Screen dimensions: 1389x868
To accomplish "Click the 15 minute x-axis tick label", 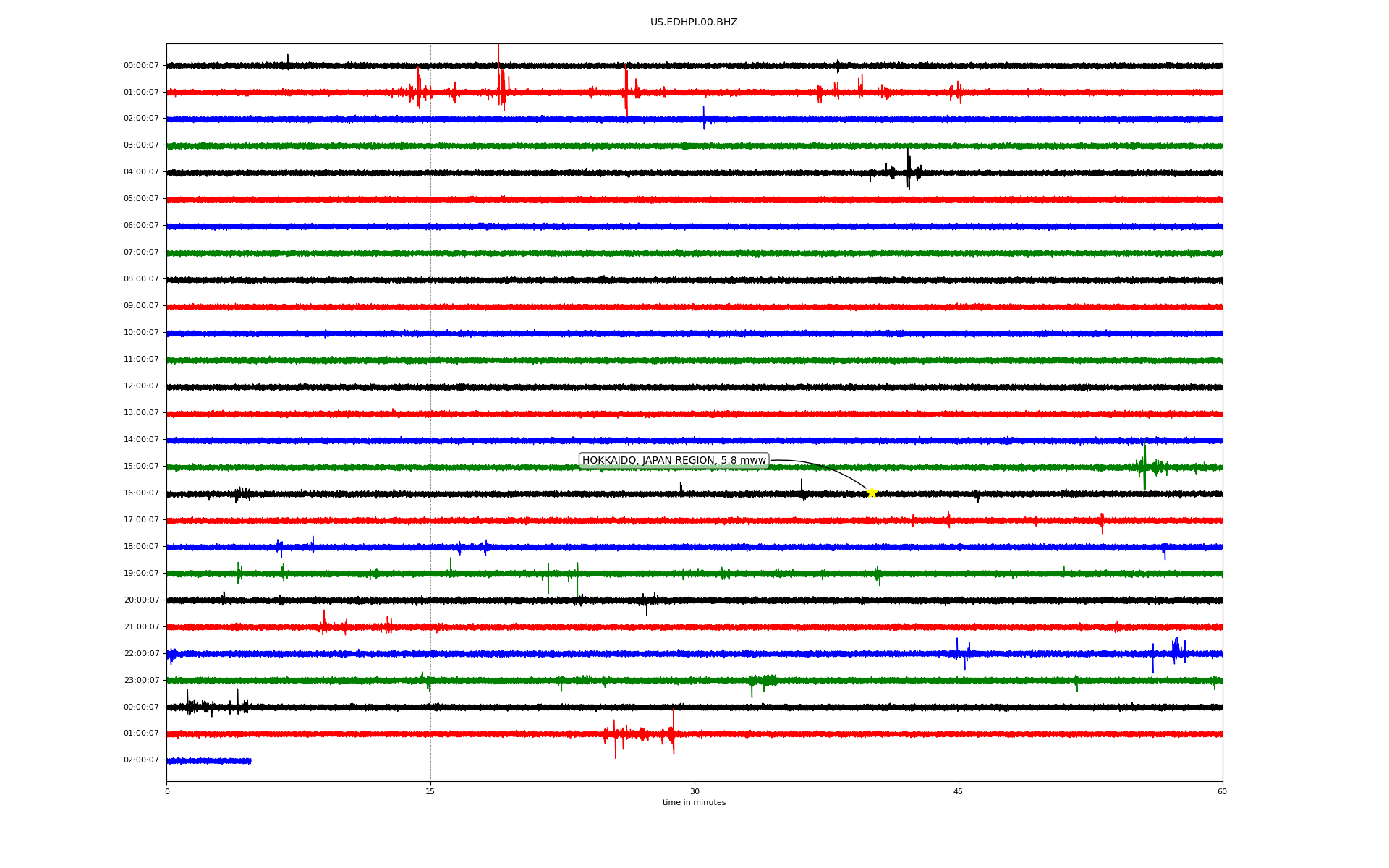I will click(x=430, y=791).
